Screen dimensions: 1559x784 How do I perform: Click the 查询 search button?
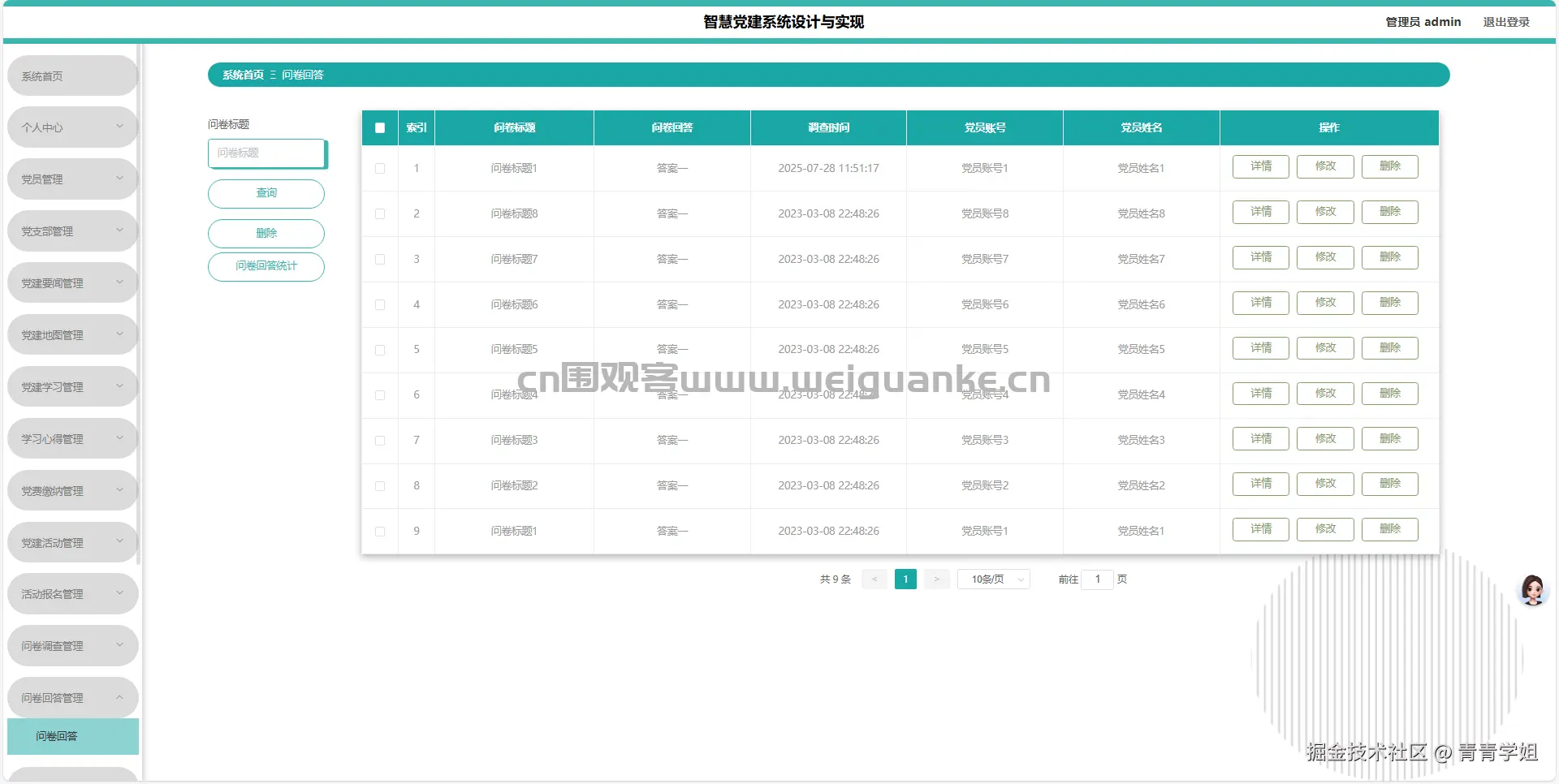pos(266,193)
